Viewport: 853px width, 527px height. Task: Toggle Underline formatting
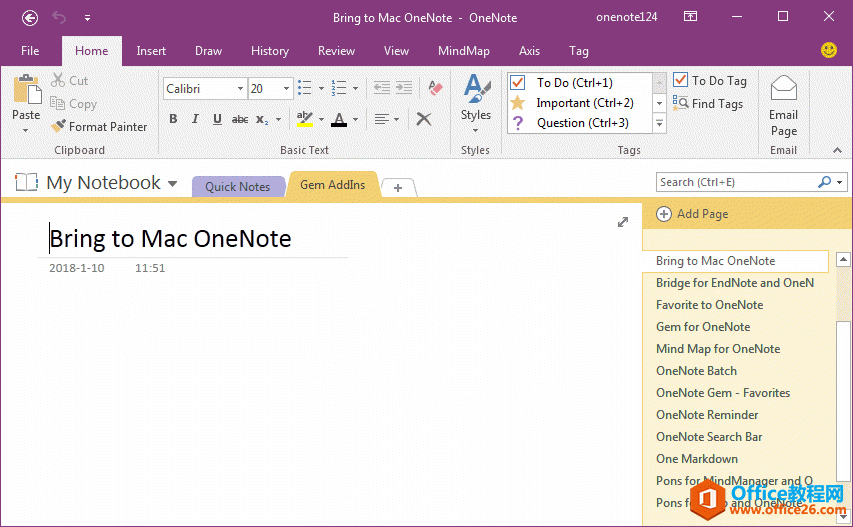tap(217, 119)
